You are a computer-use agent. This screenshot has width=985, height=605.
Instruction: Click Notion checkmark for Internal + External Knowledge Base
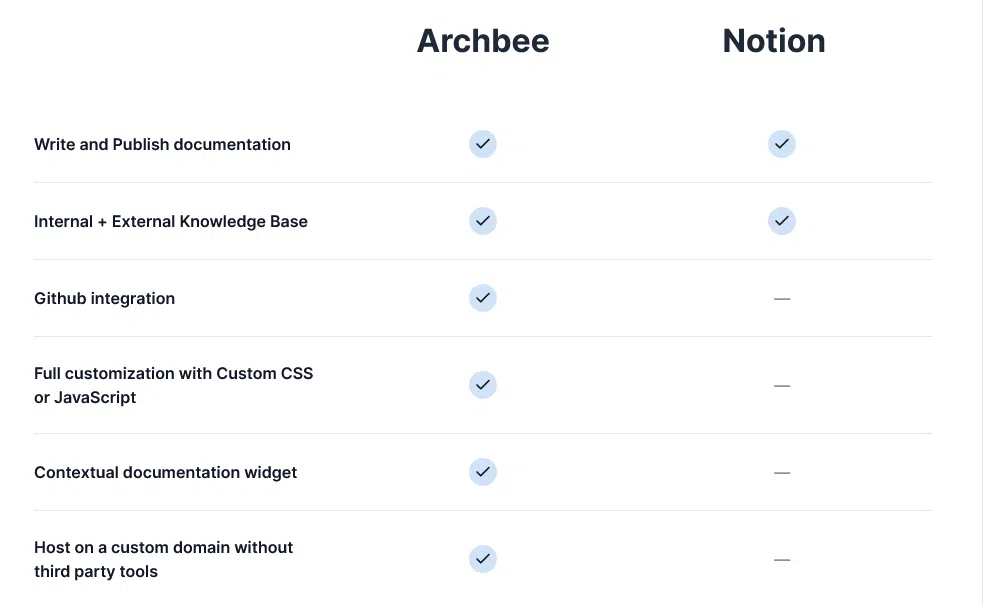click(782, 221)
